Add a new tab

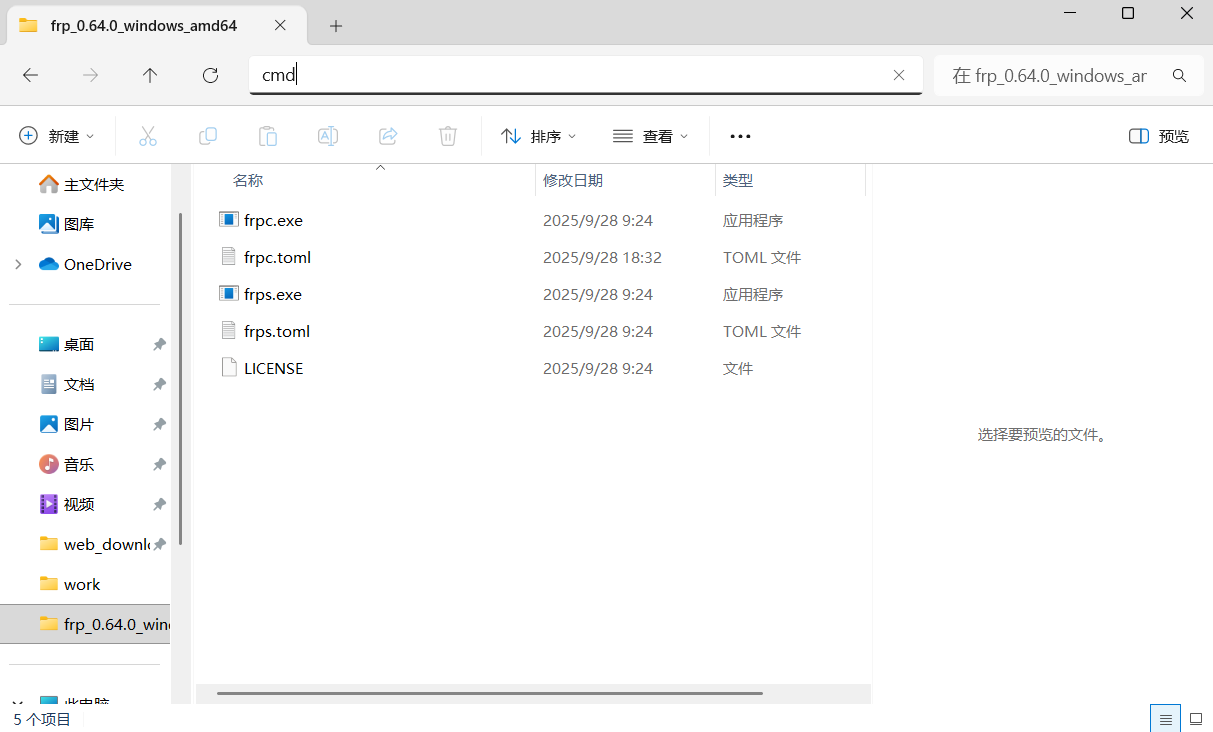tap(336, 26)
